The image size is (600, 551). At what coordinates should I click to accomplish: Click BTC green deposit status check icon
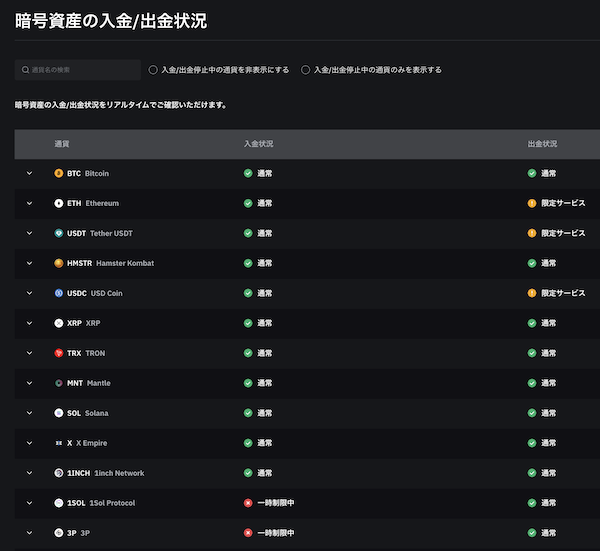[248, 173]
